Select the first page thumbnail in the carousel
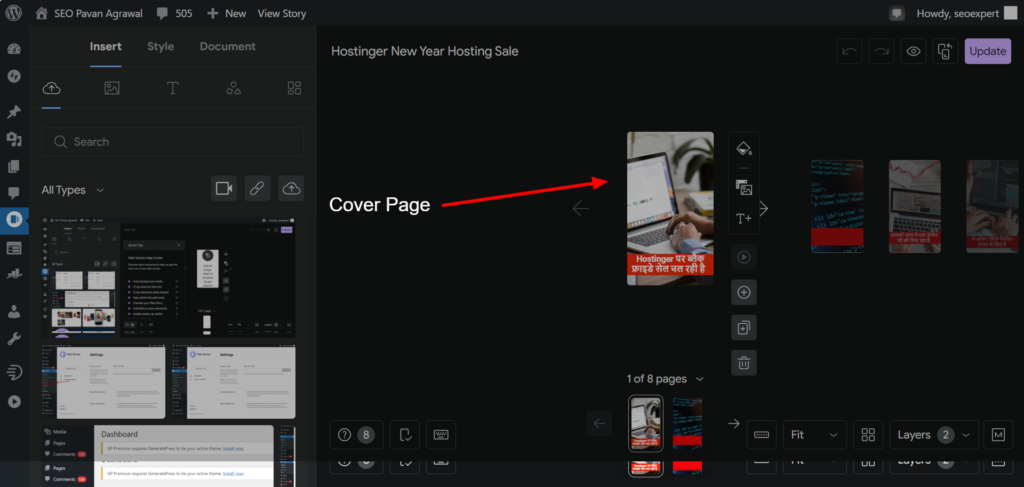 coord(646,423)
